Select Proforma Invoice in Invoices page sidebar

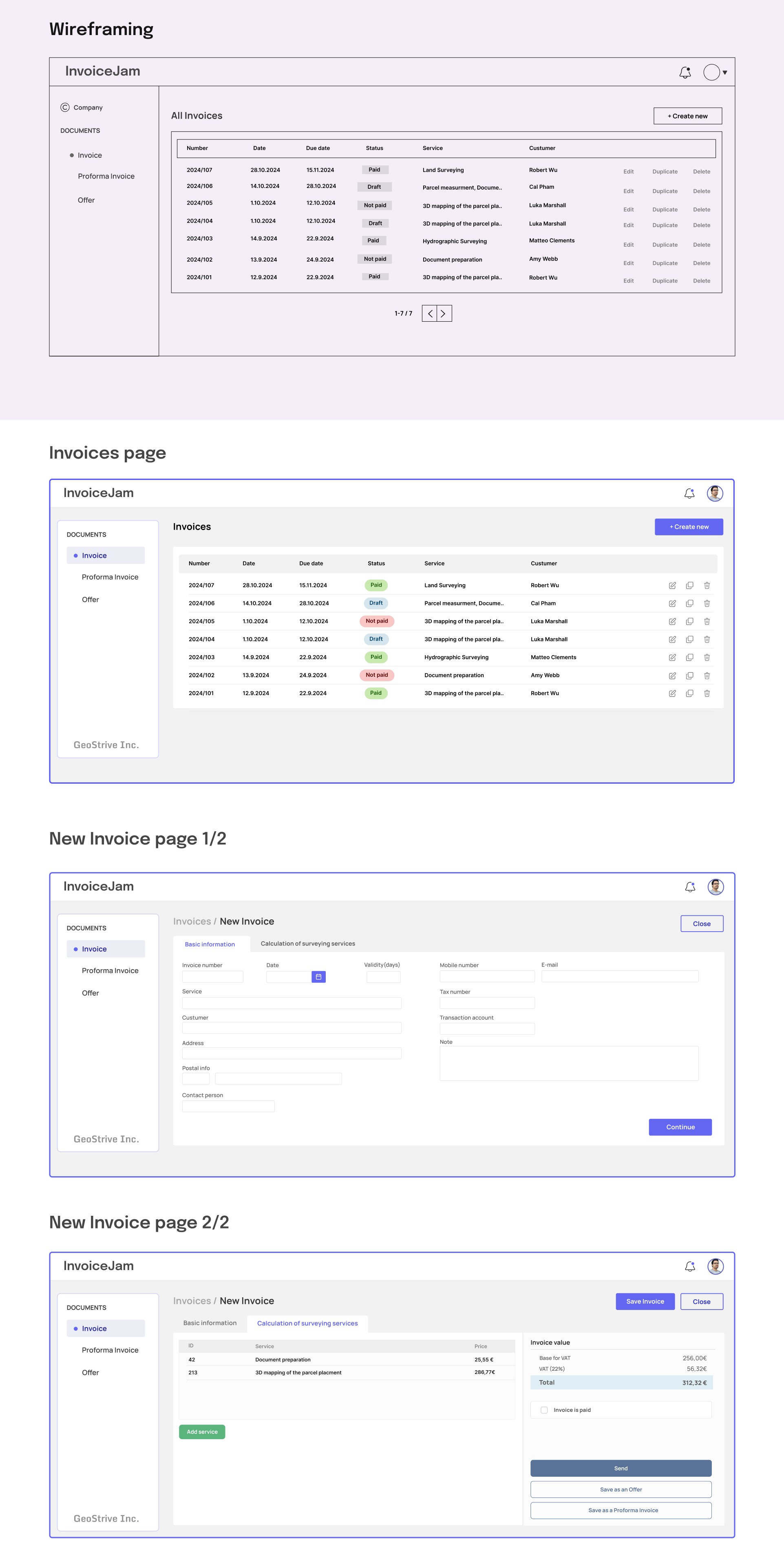110,577
